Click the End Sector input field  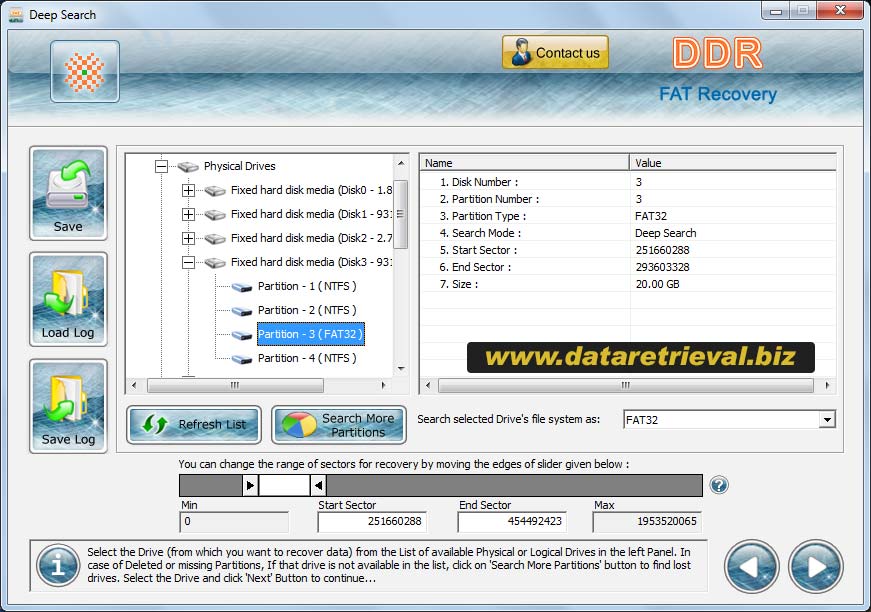[x=512, y=521]
